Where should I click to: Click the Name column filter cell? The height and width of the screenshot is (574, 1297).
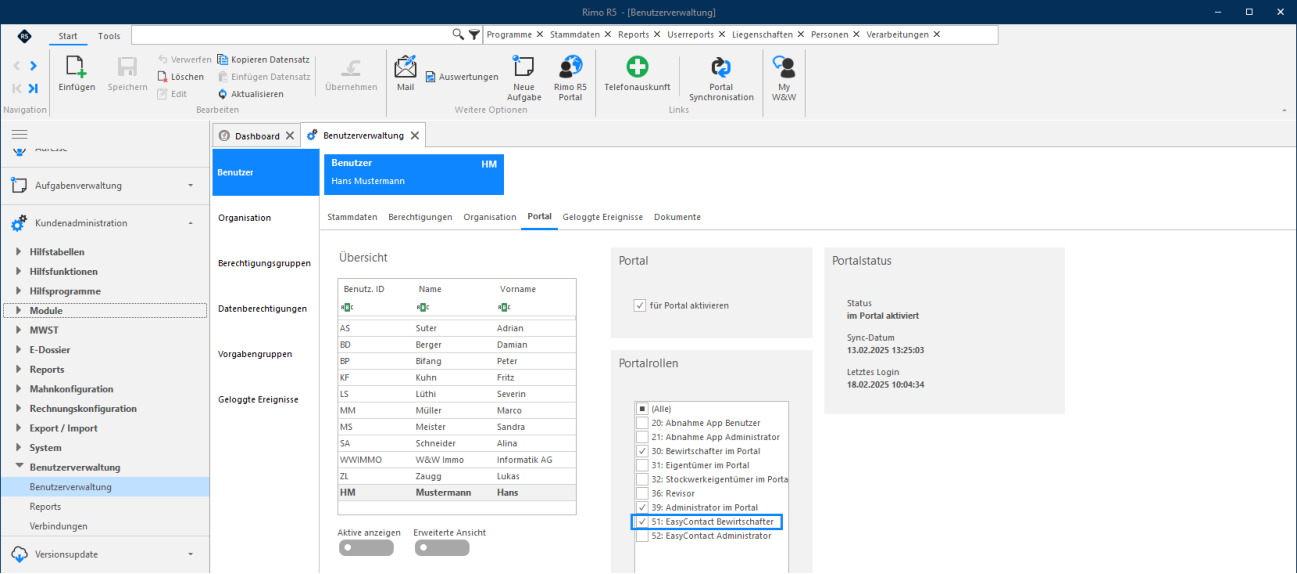pos(453,307)
